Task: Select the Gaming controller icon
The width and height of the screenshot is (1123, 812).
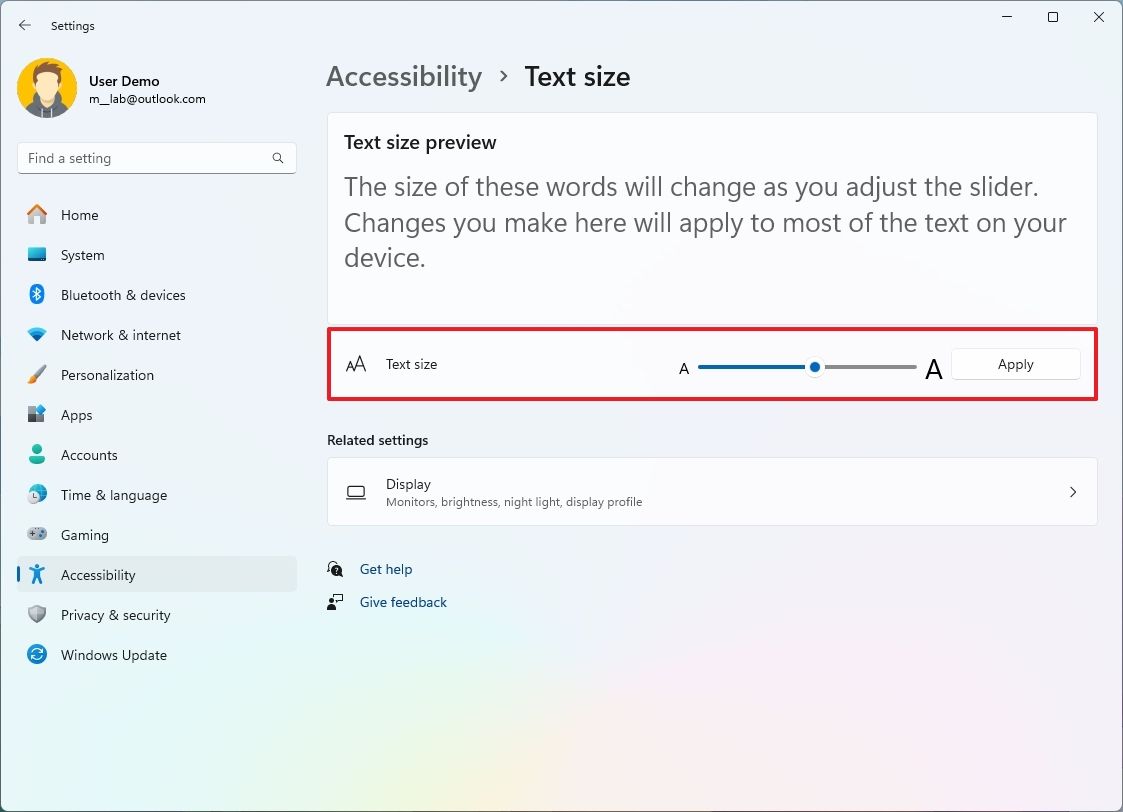Action: pos(37,535)
